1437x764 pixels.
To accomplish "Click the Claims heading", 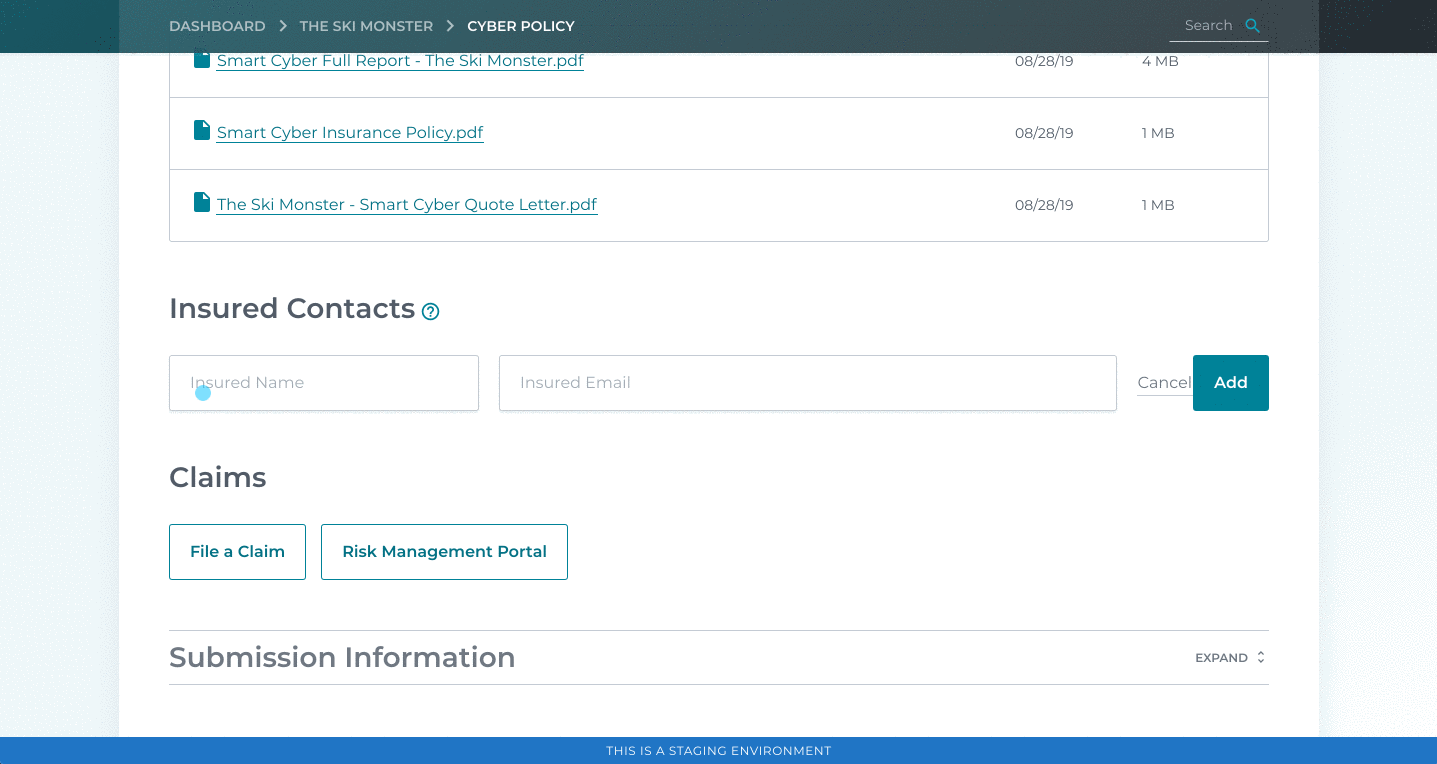I will point(218,478).
